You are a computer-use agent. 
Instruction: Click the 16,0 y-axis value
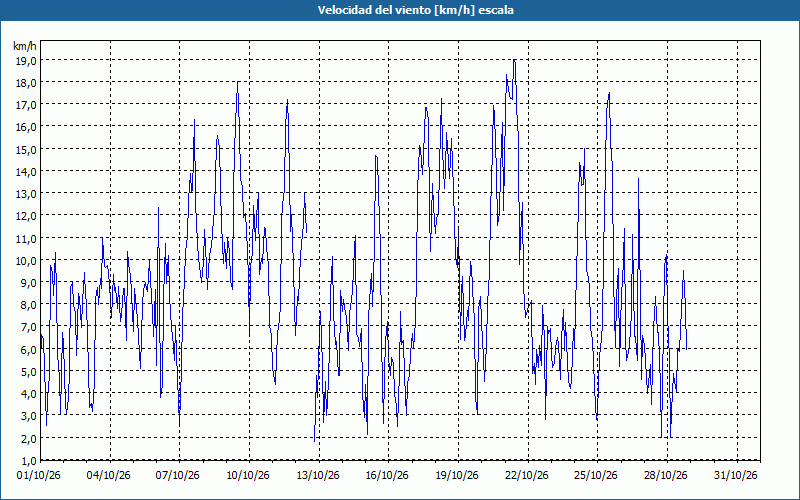(27, 127)
